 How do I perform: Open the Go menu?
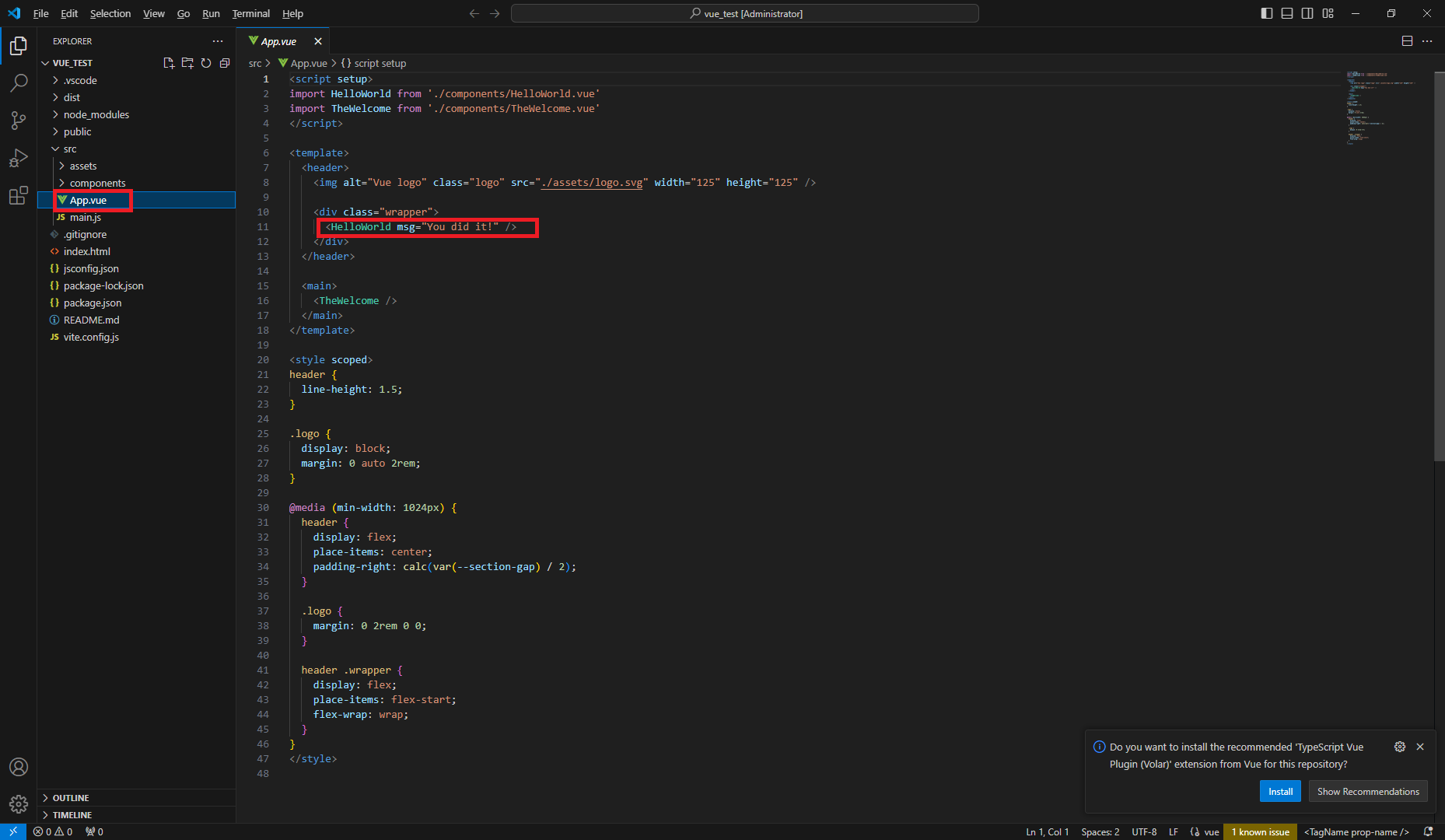[184, 13]
